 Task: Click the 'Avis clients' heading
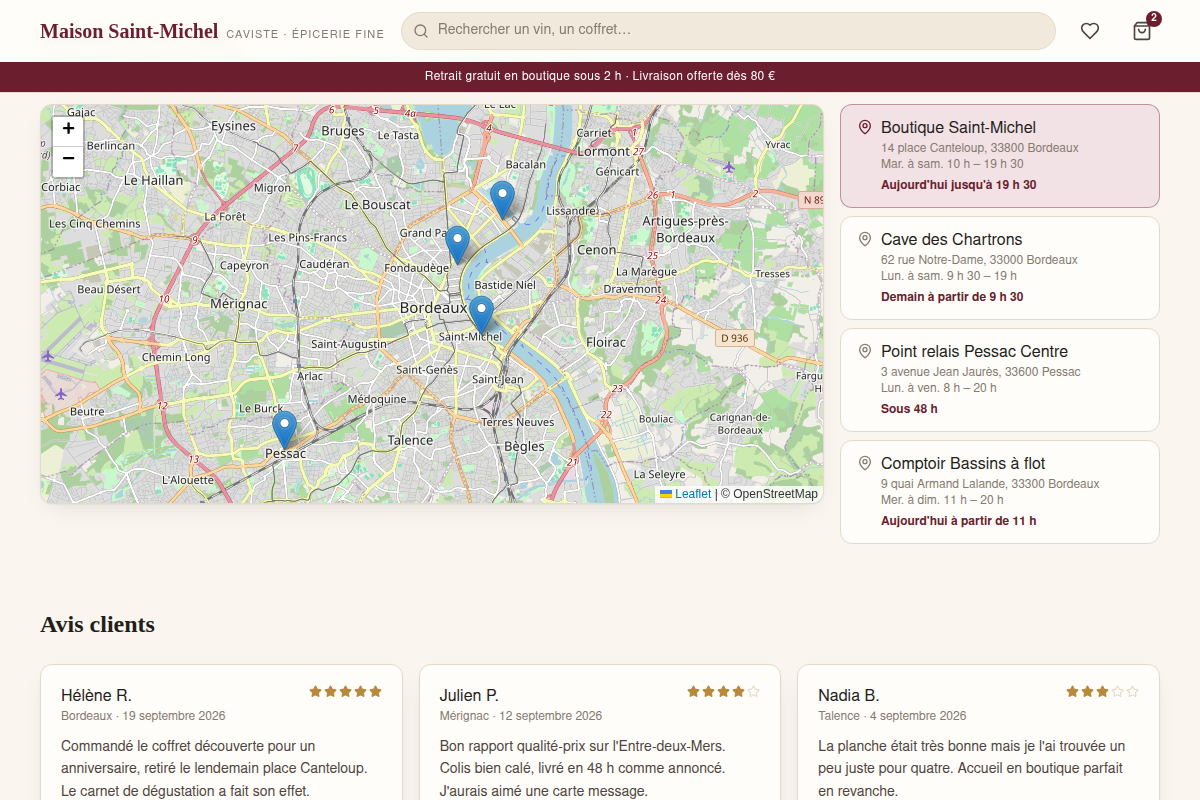[97, 625]
